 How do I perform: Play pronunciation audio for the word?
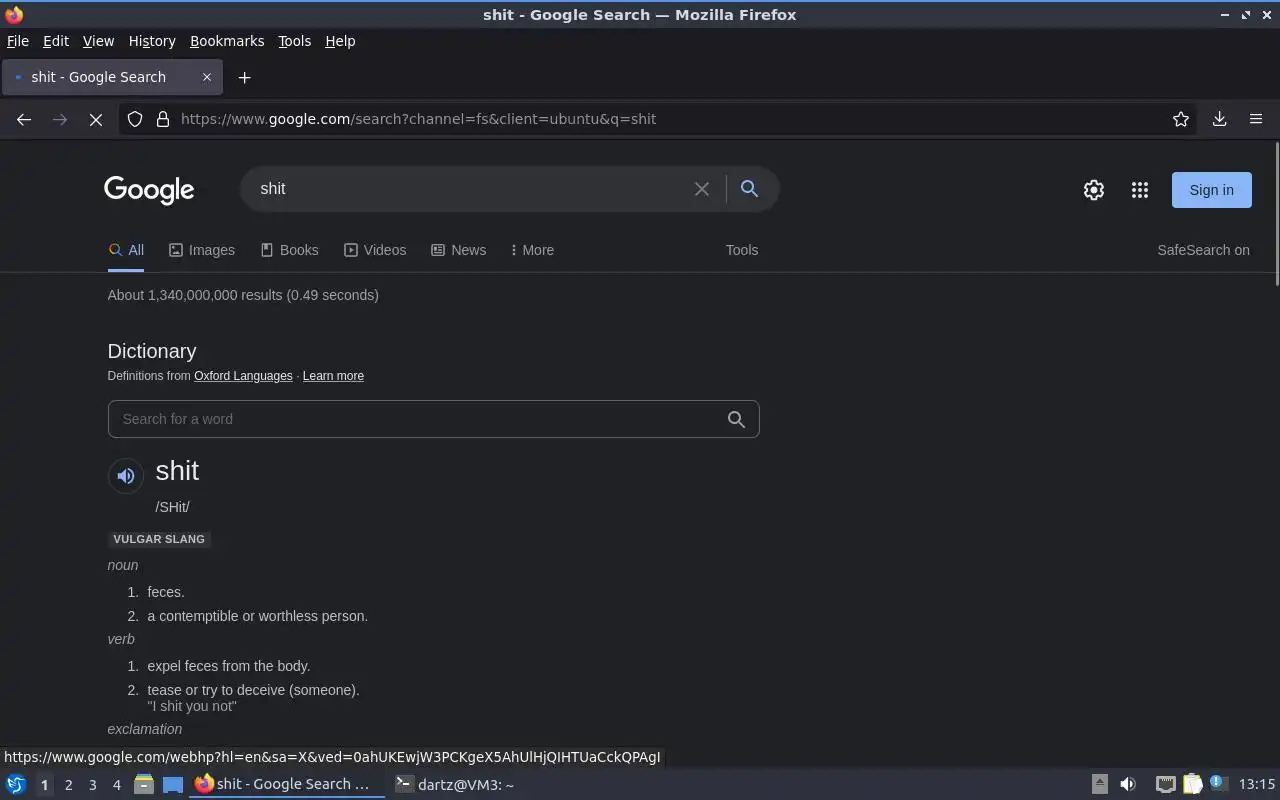coord(126,476)
